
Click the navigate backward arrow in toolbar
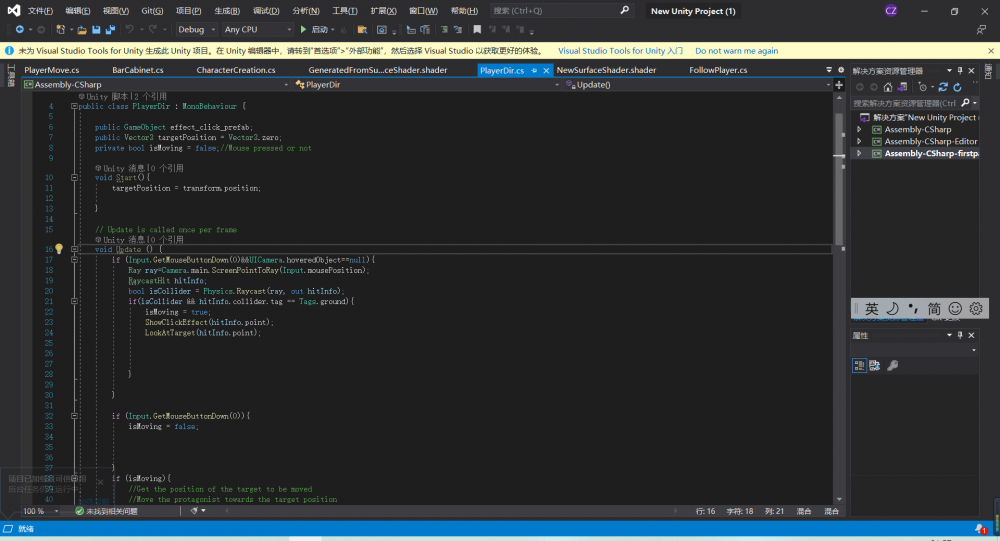pyautogui.click(x=20, y=29)
